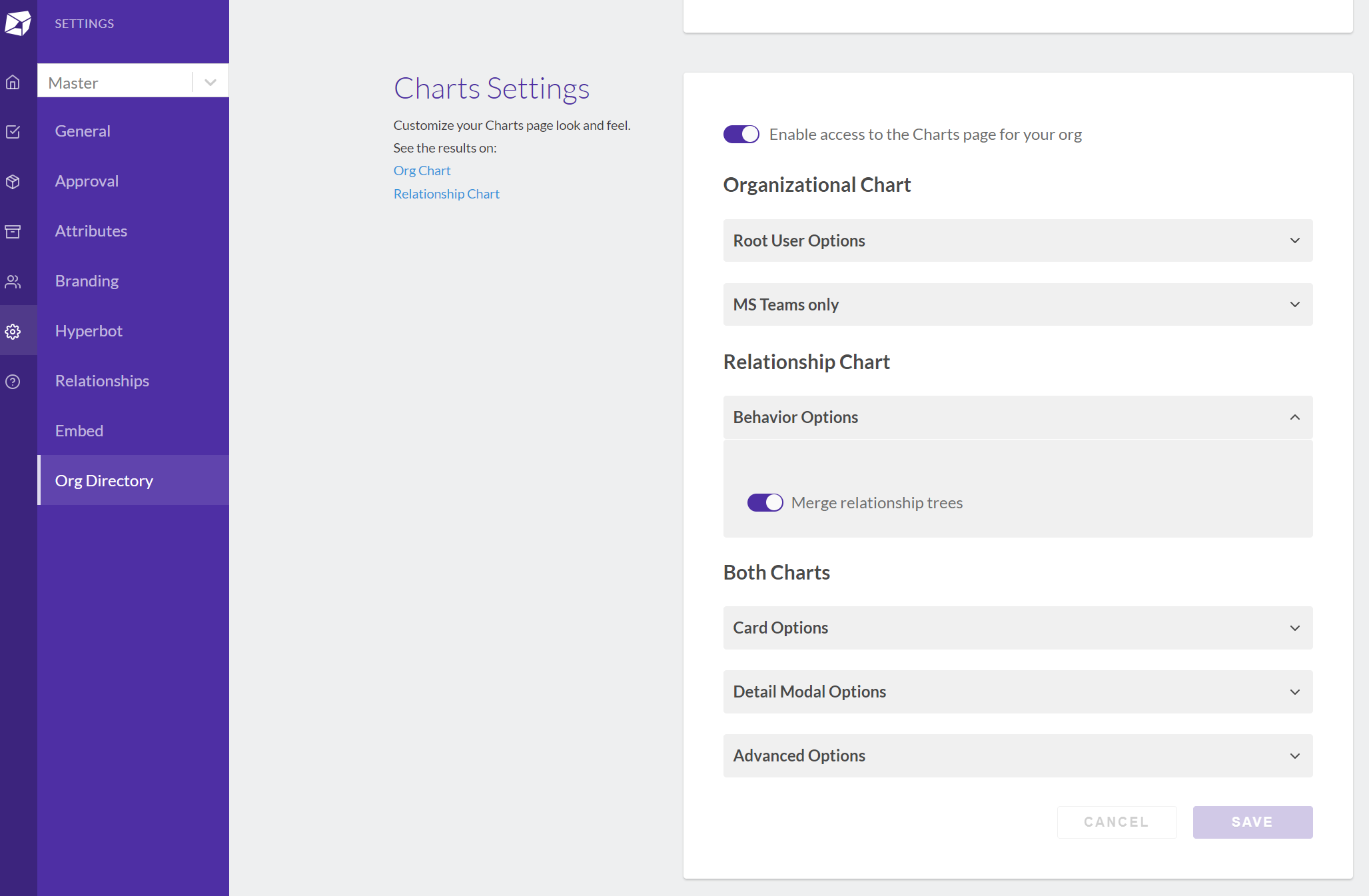Click the Relationship Chart section heading
This screenshot has height=896, width=1369.
click(806, 362)
